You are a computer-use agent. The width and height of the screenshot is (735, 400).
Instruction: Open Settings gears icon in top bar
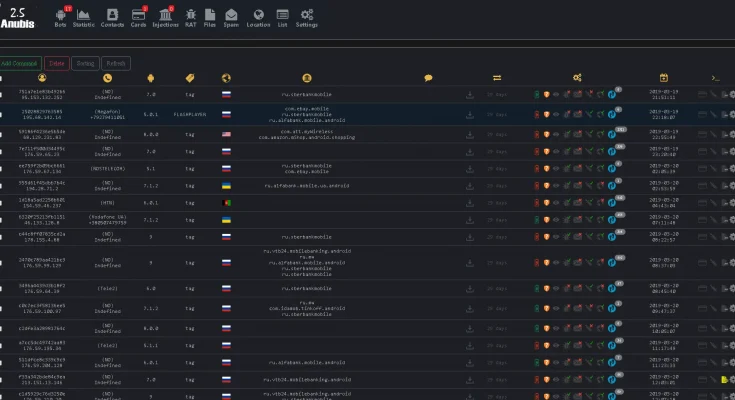tap(307, 16)
